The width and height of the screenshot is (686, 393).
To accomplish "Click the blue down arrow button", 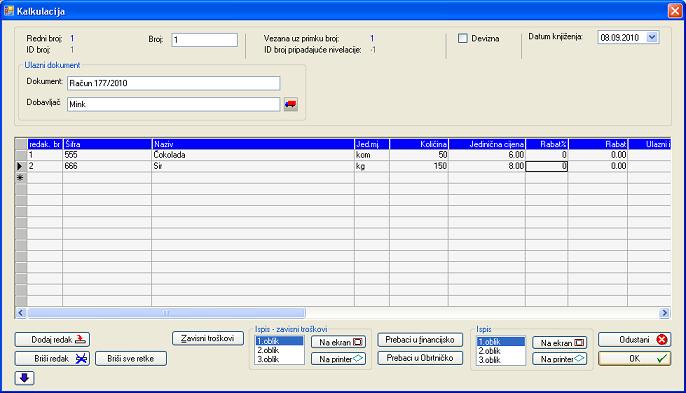I will [24, 378].
